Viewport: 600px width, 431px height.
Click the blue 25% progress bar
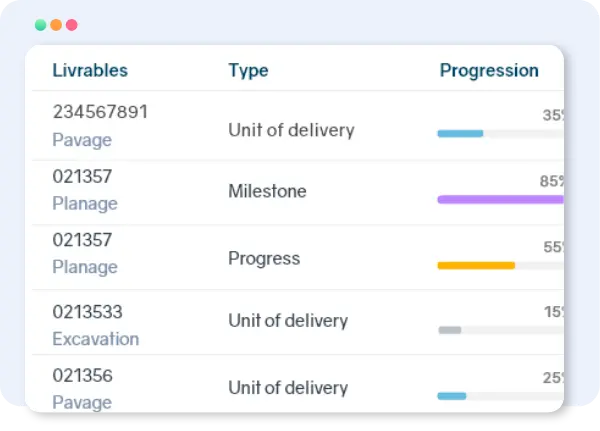pos(453,395)
